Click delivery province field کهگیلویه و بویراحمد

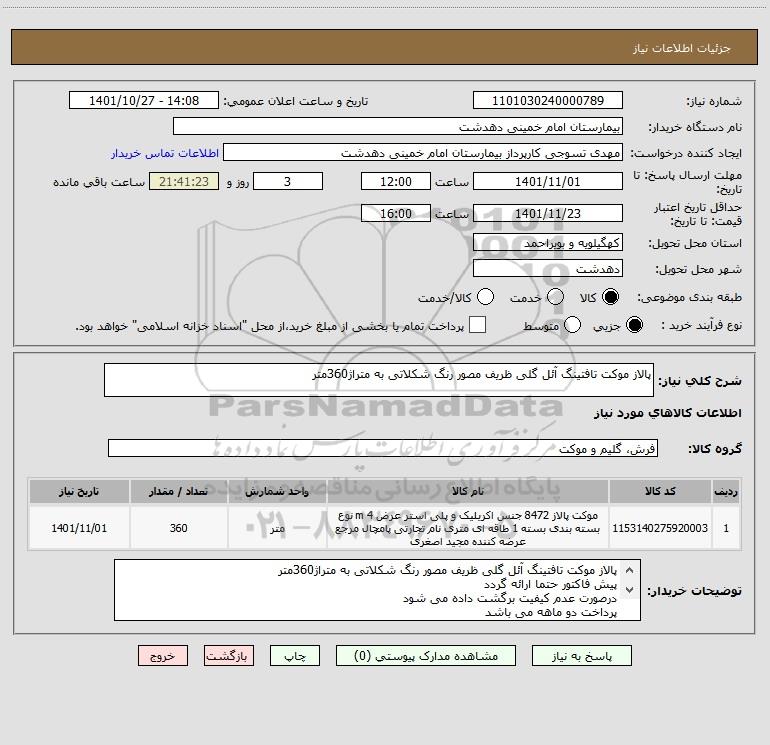click(x=548, y=243)
